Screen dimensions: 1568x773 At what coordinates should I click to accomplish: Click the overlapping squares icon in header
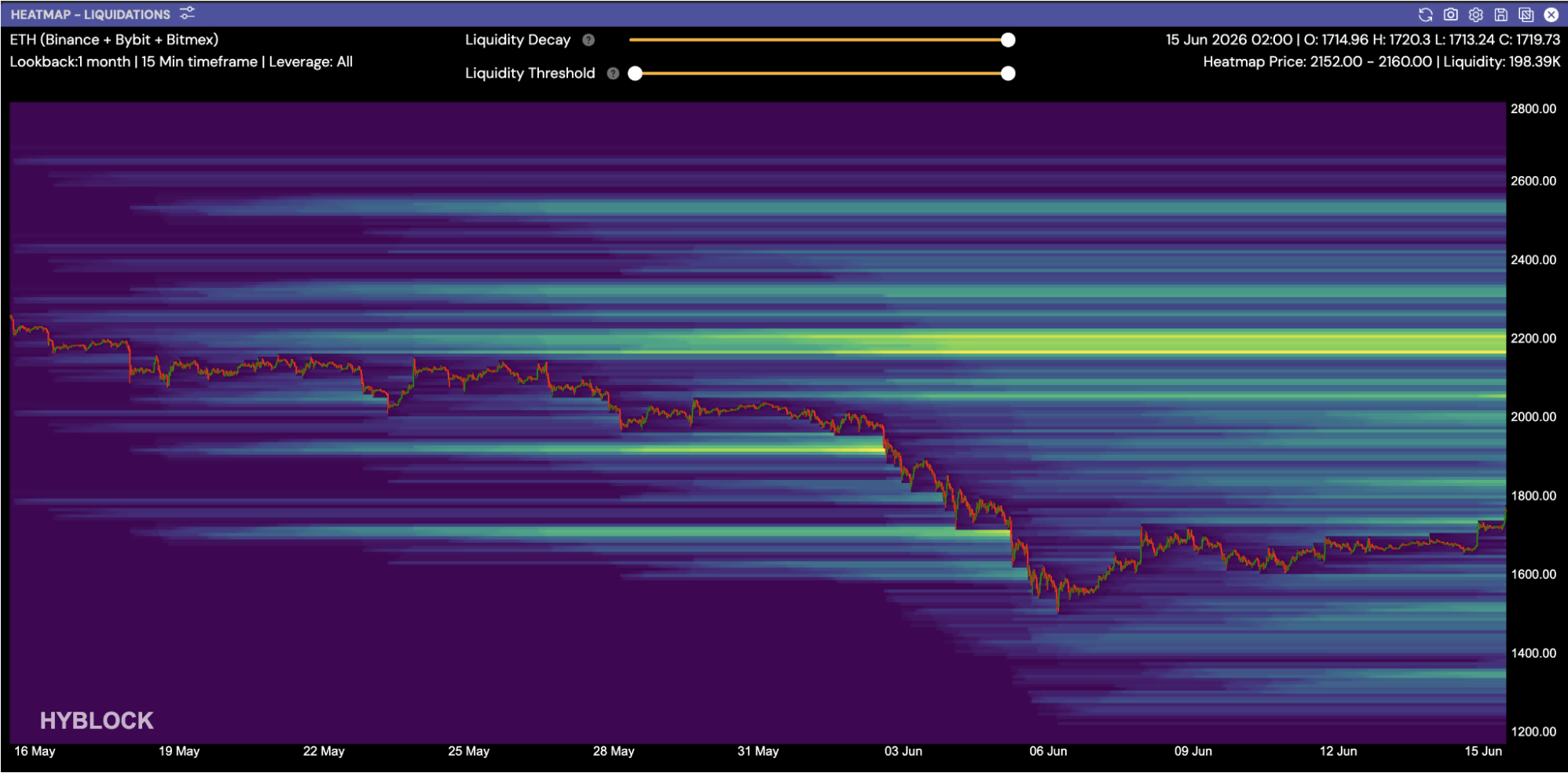point(1526,15)
